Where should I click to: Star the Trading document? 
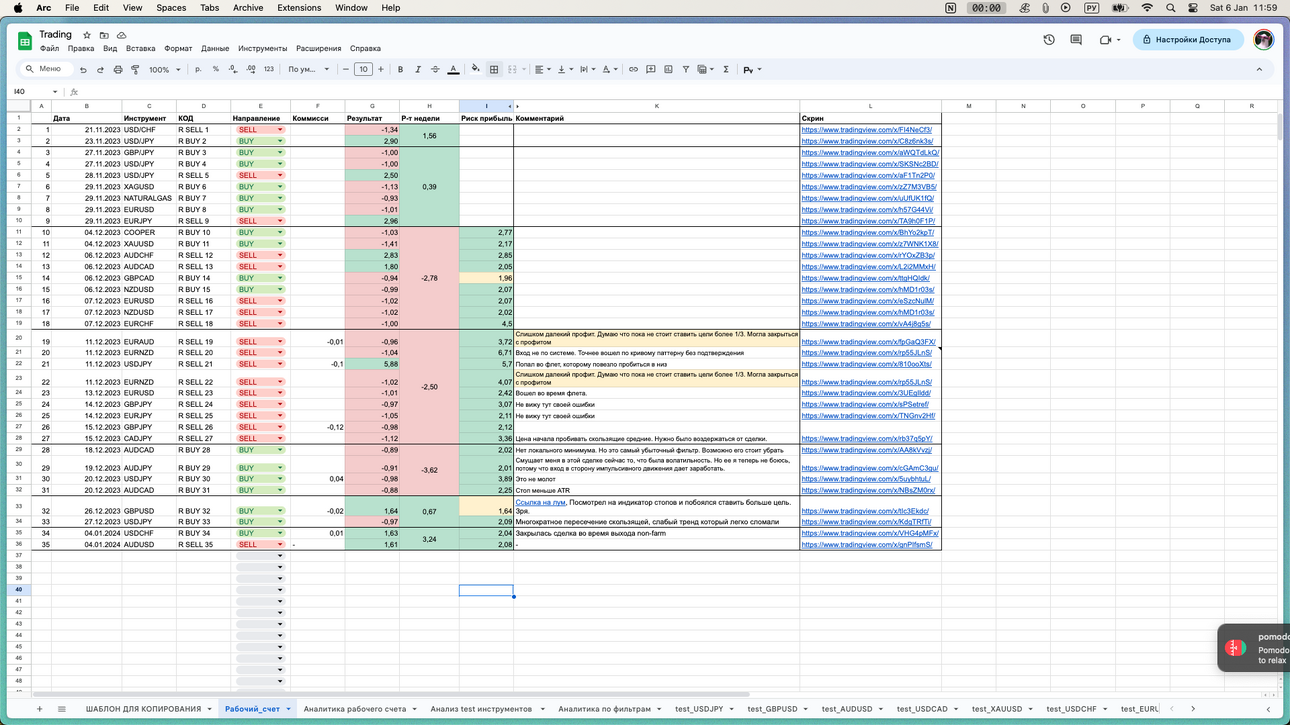click(87, 35)
